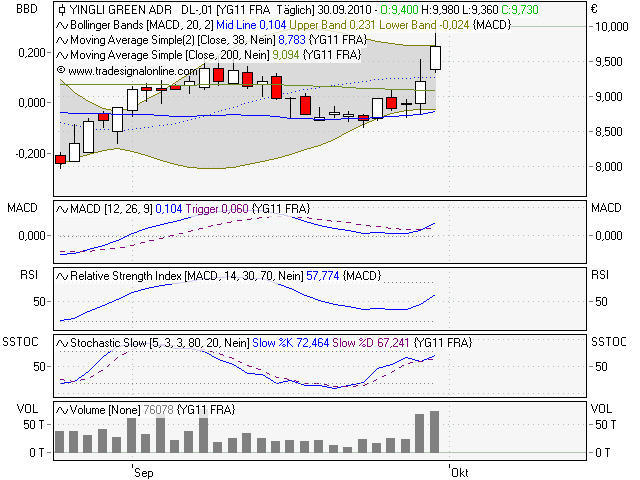Click the BBD axis label
640x480 pixels.
click(x=27, y=9)
